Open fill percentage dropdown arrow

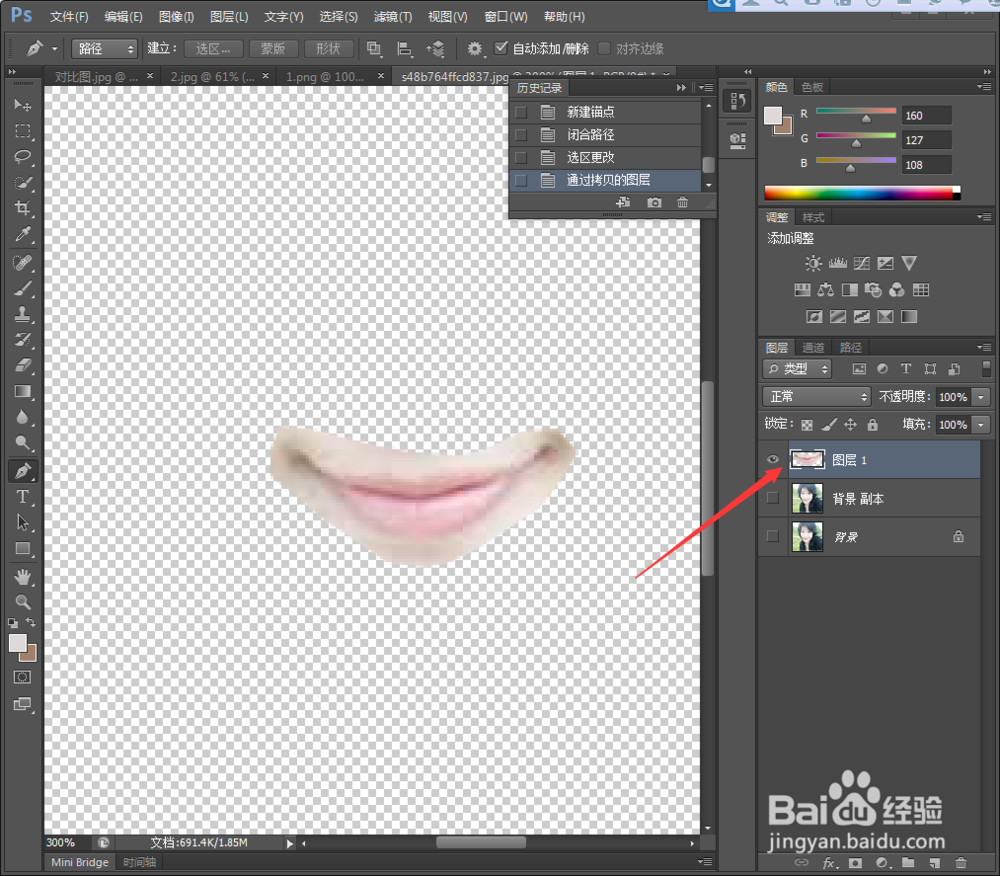pos(981,424)
